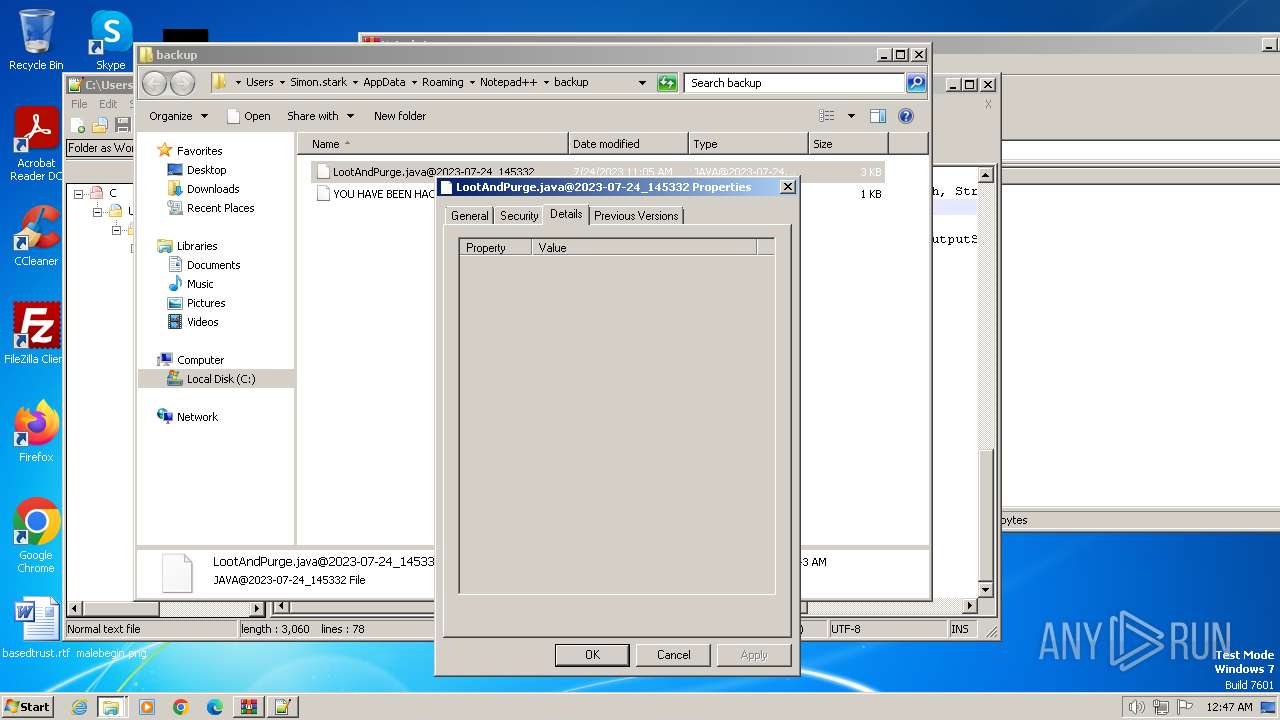Click the Explorer Forward navigation arrow
This screenshot has height=720, width=1280.
tap(182, 83)
